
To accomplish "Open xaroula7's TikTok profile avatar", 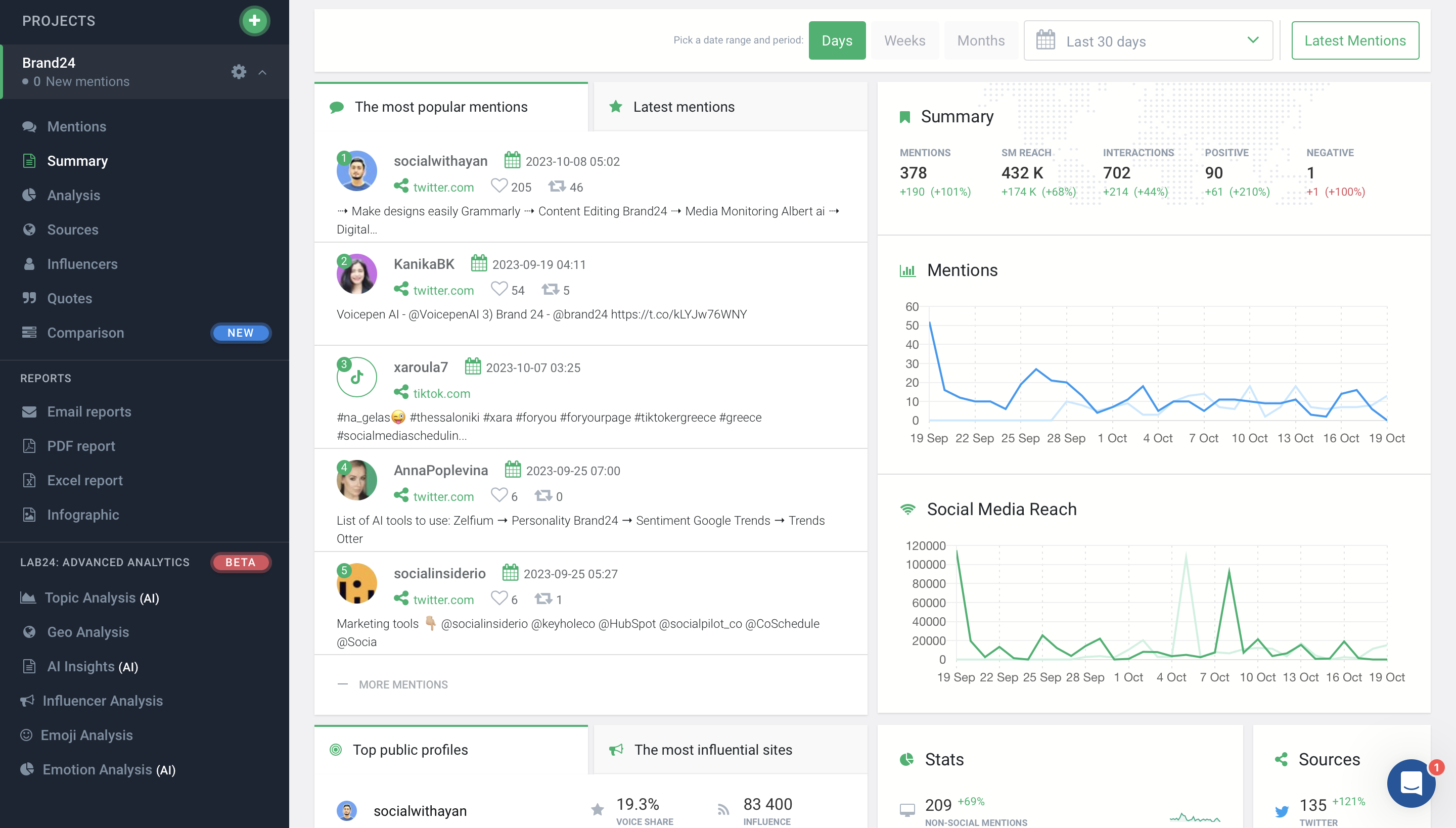I will click(356, 377).
